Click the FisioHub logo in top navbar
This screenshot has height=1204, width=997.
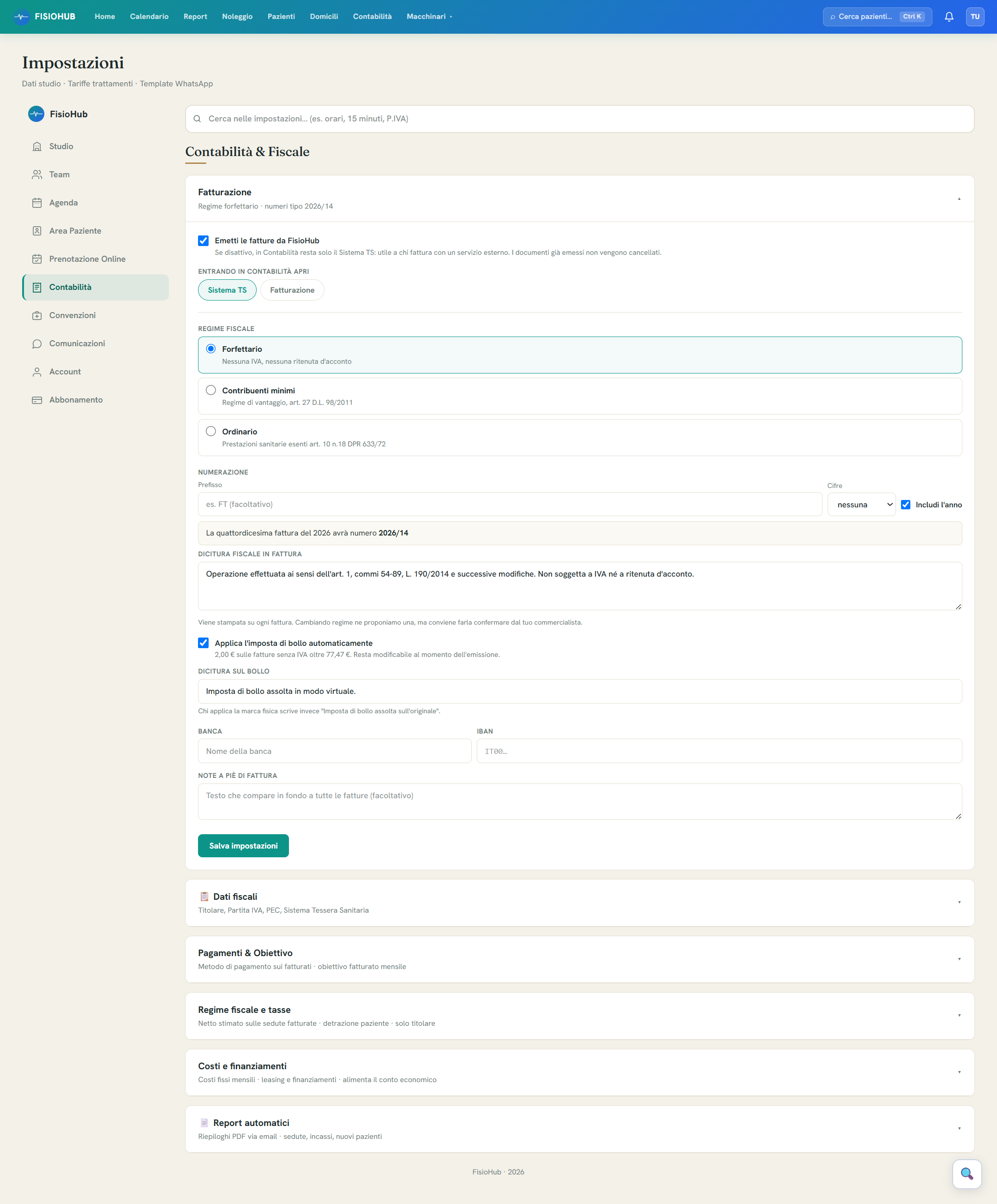coord(44,17)
